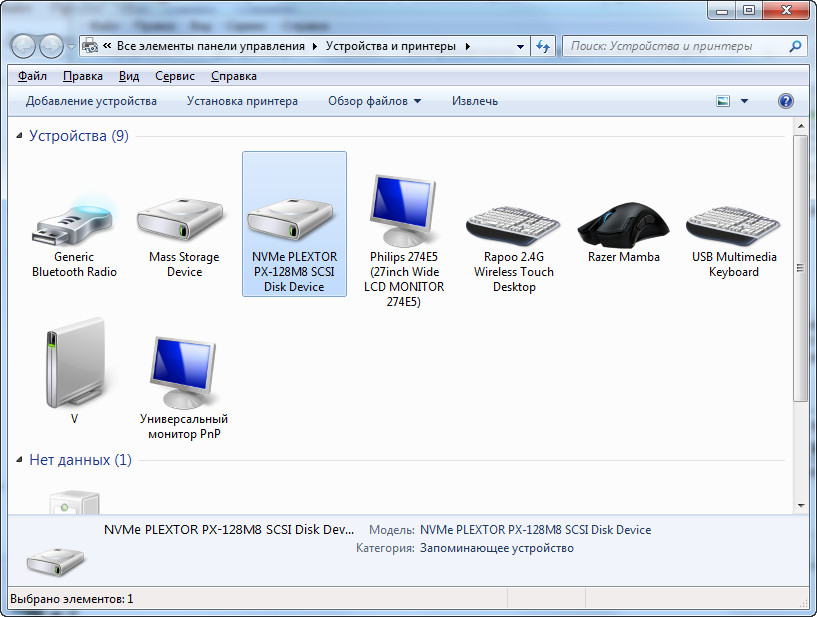Click the label Philips 274E5 (27inch Wide LCD MONITOR 274E5)
The height and width of the screenshot is (617, 817).
pos(404,279)
